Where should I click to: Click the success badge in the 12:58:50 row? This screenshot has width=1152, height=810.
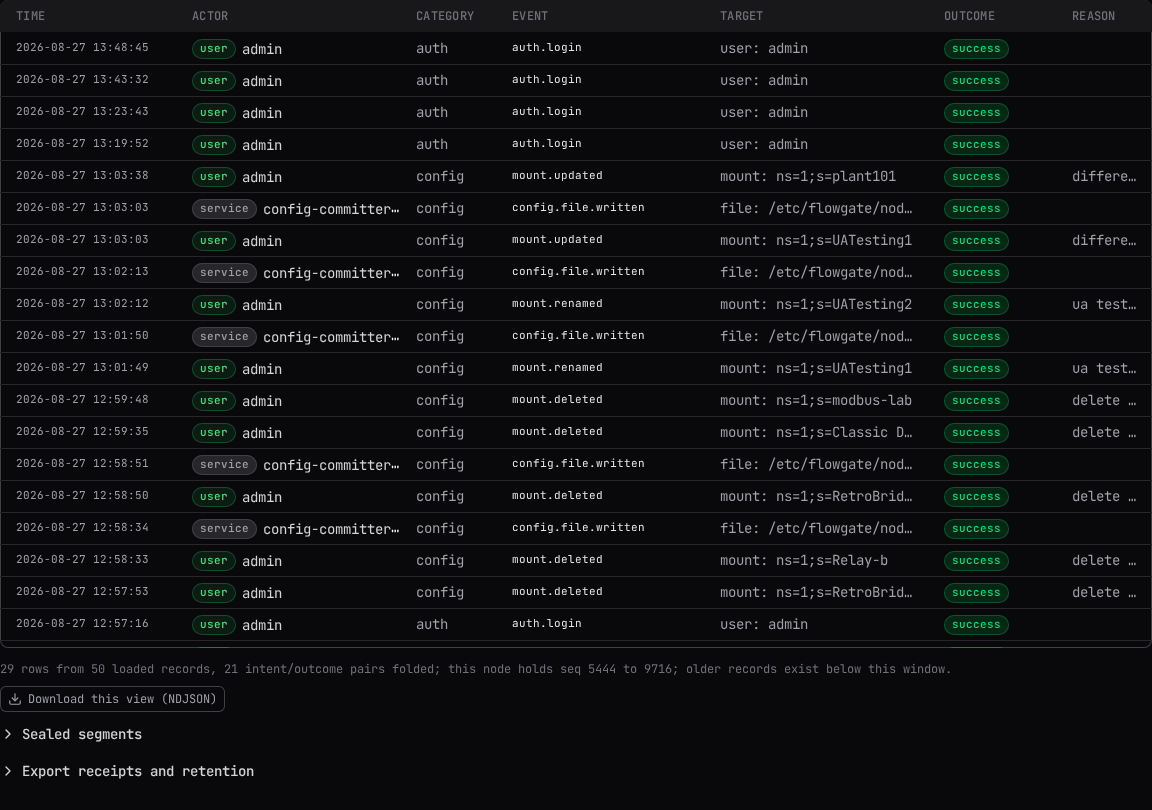pyautogui.click(x=976, y=497)
